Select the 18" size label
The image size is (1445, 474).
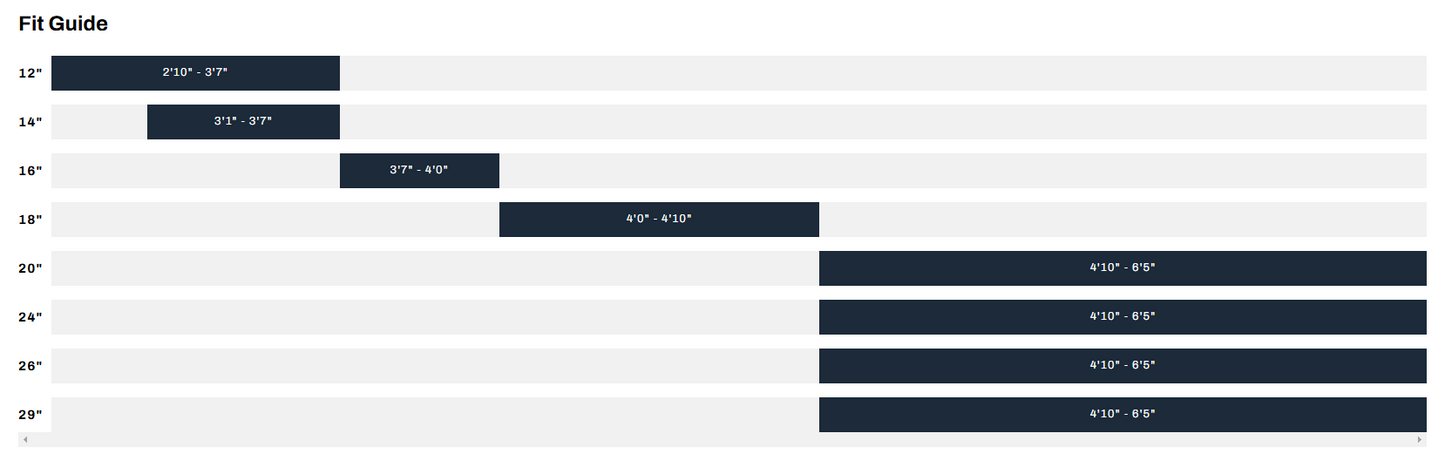click(x=31, y=220)
